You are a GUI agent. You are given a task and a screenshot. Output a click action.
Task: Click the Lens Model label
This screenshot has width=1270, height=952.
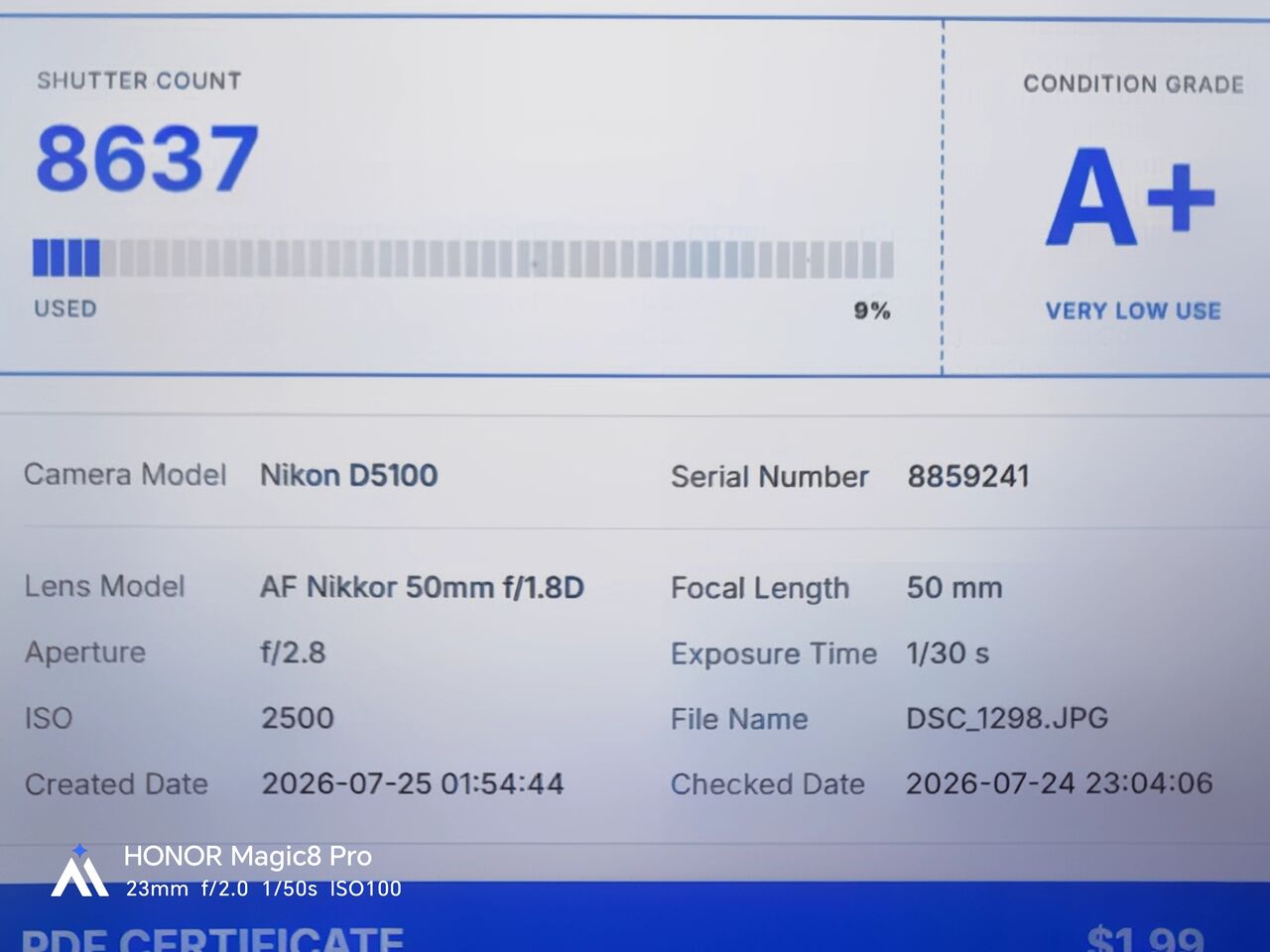[104, 586]
